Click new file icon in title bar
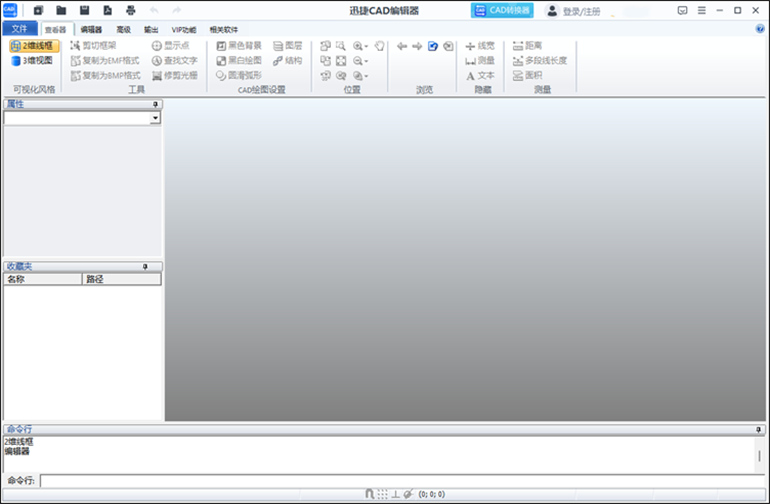This screenshot has width=770, height=504. [x=38, y=10]
